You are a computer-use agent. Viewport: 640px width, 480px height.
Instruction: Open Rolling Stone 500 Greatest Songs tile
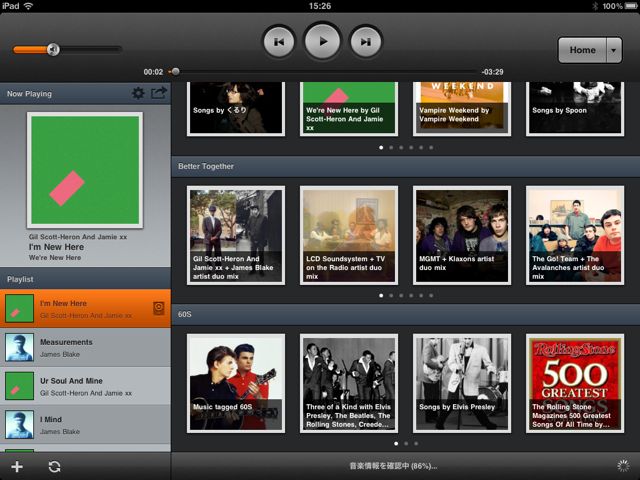pos(575,383)
